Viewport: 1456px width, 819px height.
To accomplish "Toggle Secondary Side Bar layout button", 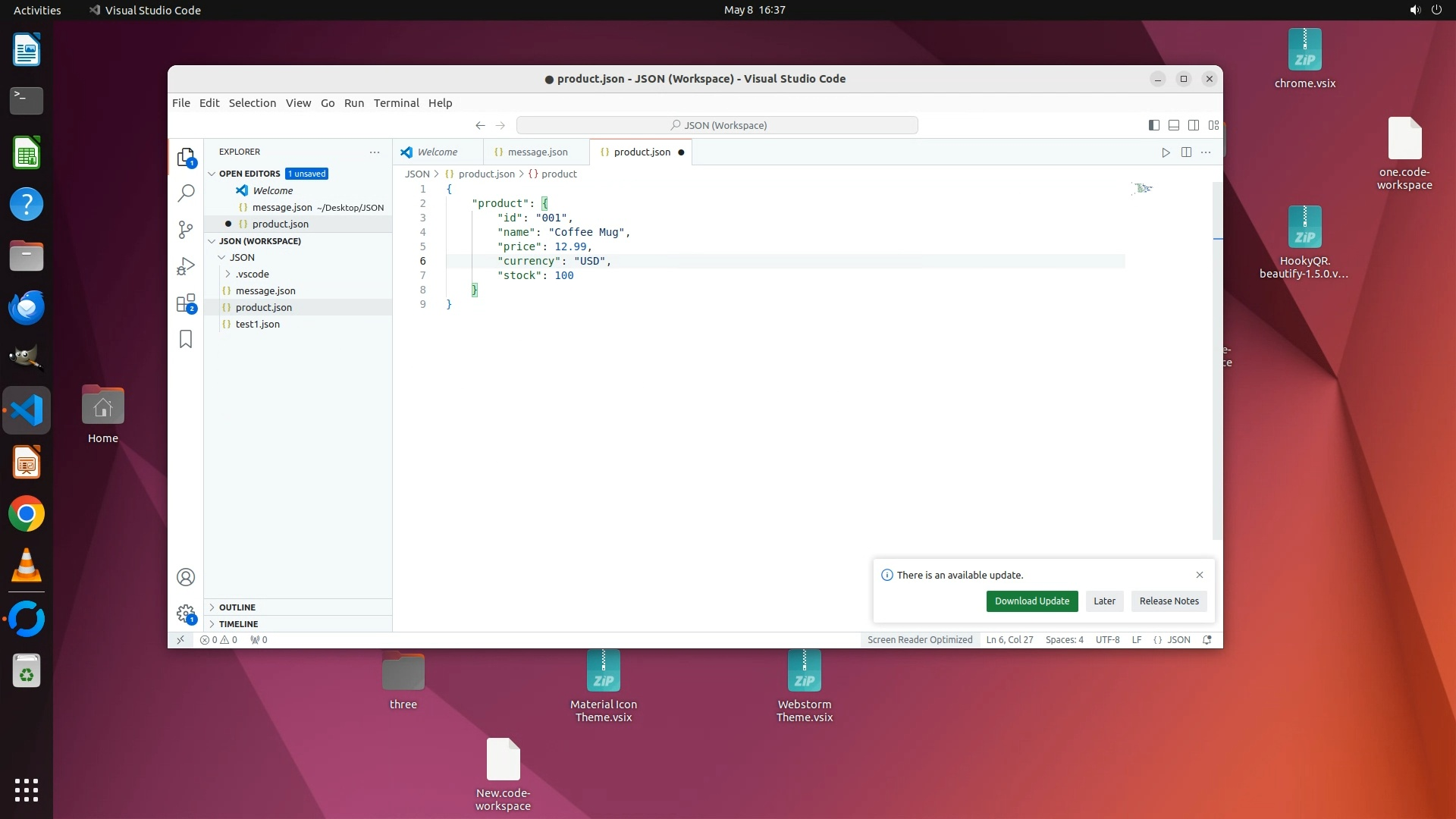I will (1194, 125).
